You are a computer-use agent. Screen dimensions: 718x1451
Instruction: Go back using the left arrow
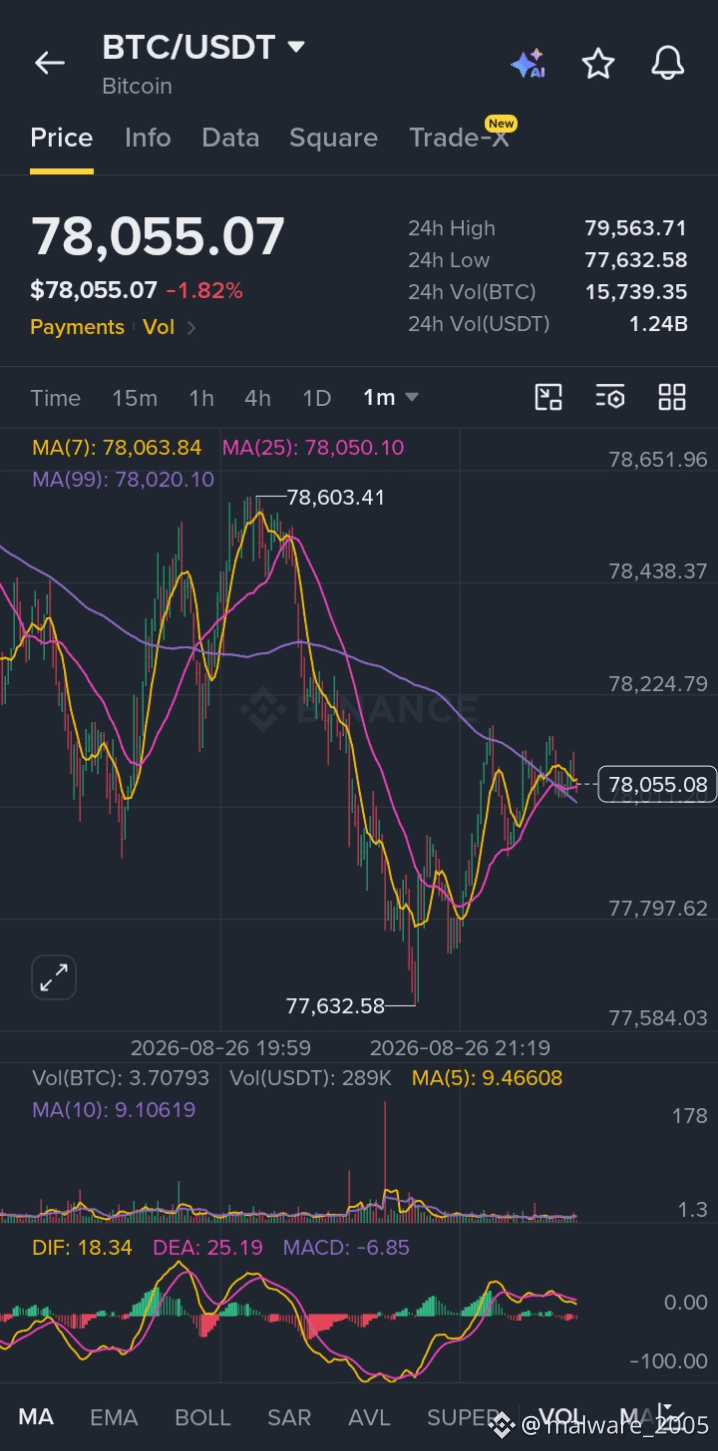(x=49, y=63)
